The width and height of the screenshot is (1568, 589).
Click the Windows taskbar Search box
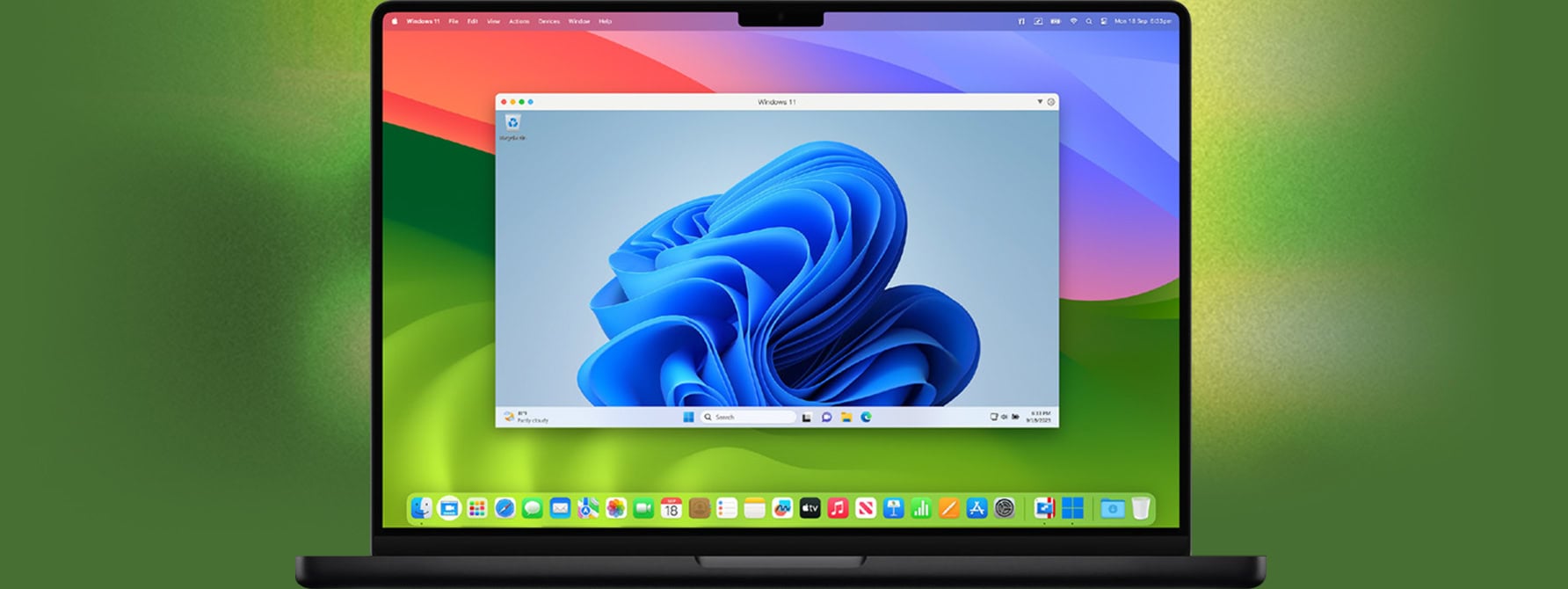748,417
